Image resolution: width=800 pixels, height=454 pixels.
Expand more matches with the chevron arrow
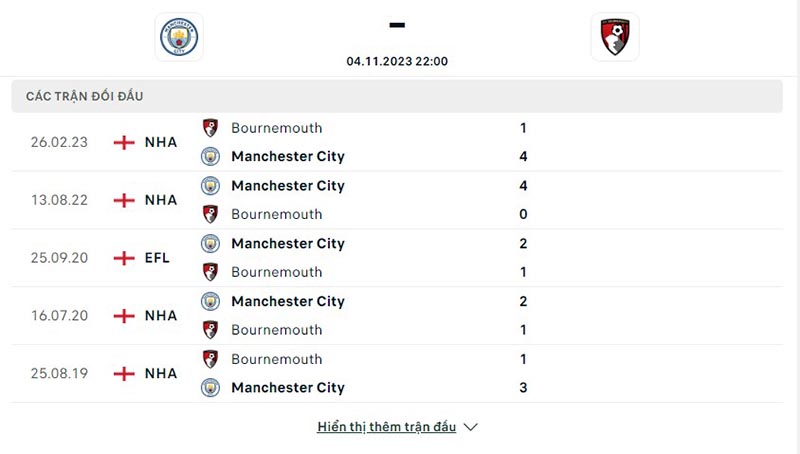pyautogui.click(x=471, y=427)
